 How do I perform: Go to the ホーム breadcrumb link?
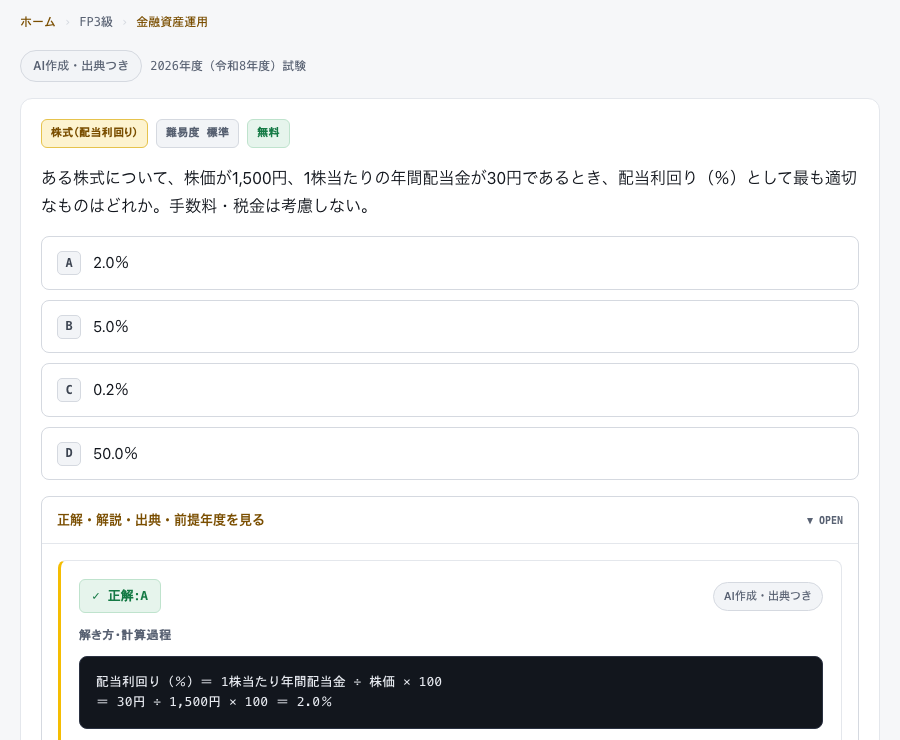[38, 22]
